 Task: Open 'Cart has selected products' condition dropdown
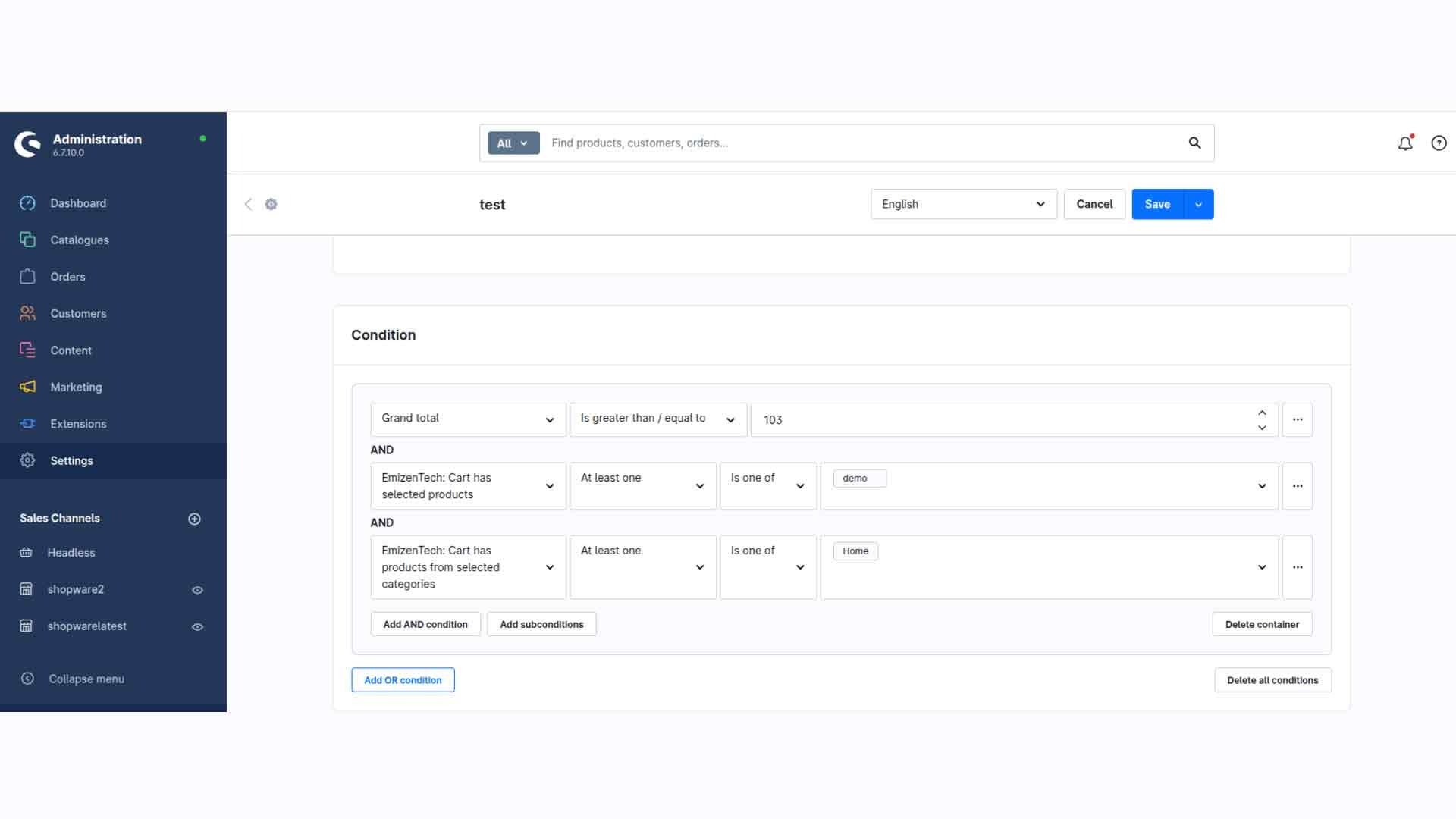pyautogui.click(x=468, y=486)
